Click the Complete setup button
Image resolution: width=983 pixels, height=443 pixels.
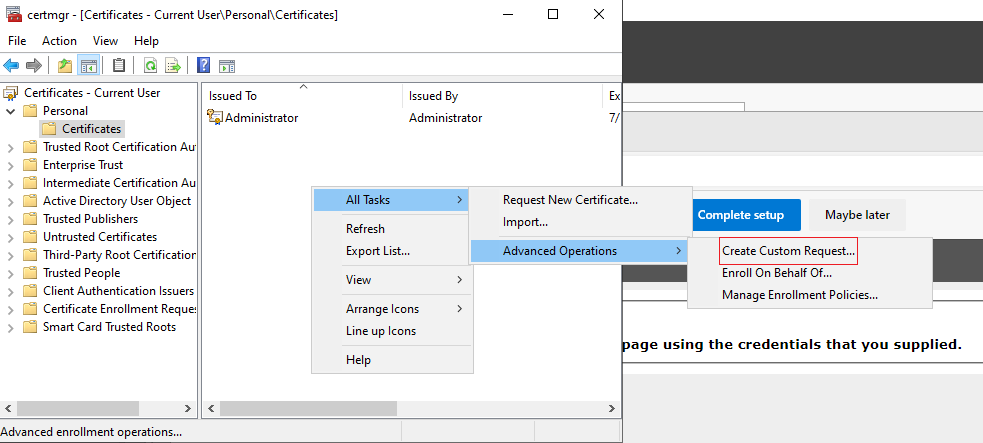pyautogui.click(x=740, y=215)
